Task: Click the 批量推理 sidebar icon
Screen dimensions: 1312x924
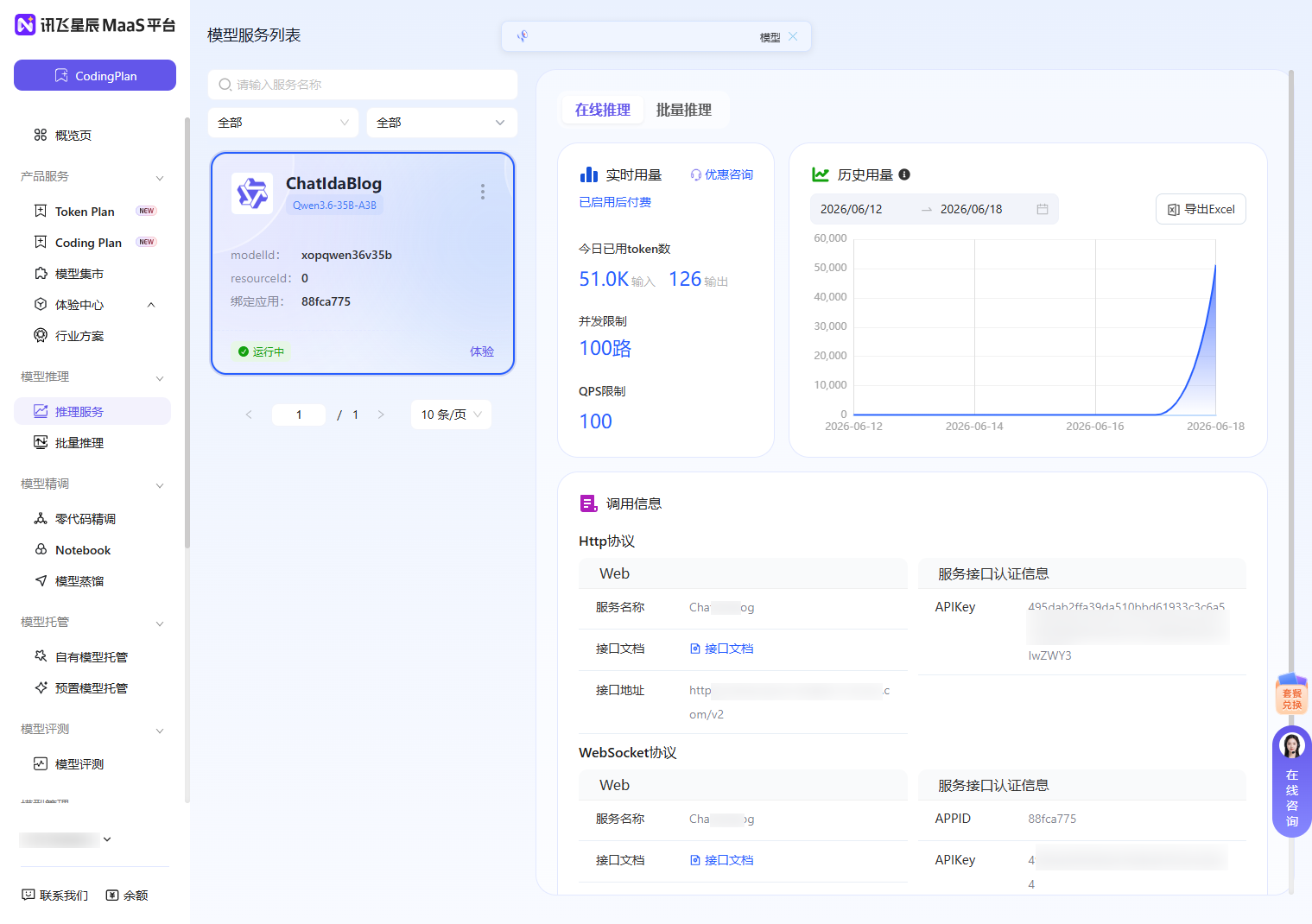Action: pos(41,443)
